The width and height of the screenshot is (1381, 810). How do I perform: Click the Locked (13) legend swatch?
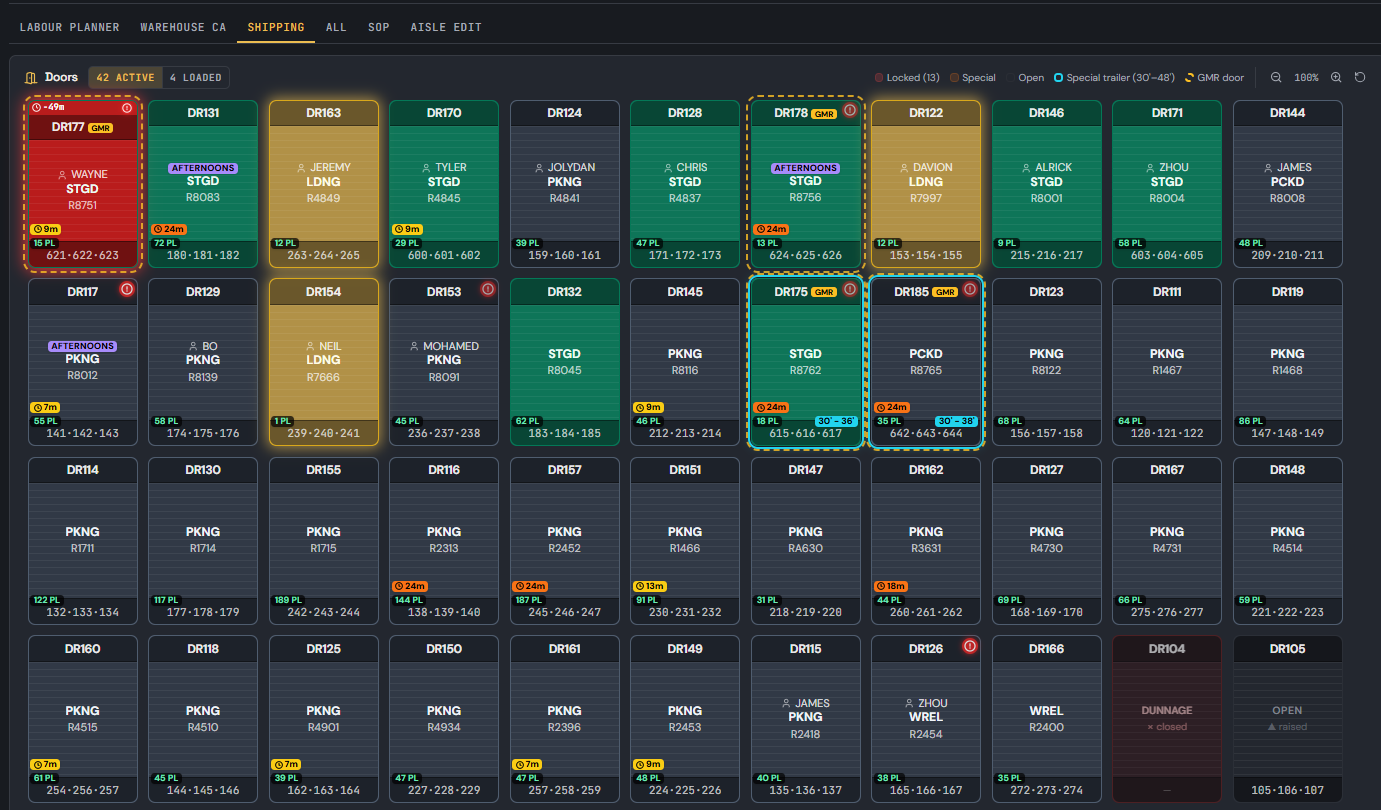tap(879, 77)
